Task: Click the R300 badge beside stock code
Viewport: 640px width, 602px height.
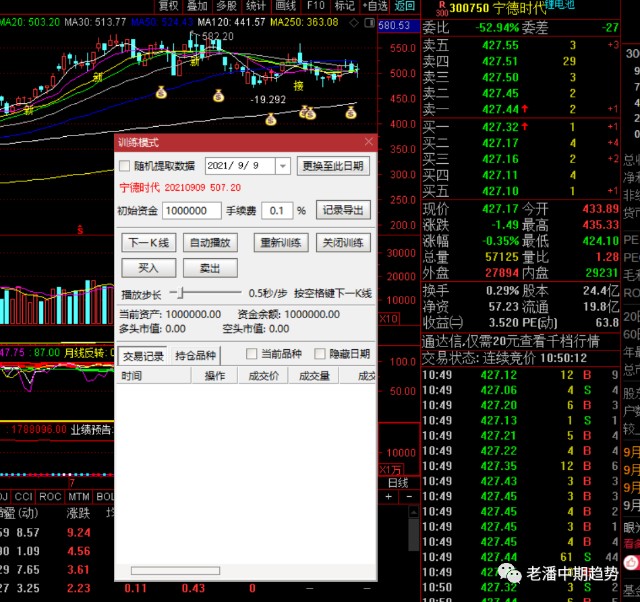Action: 442,8
